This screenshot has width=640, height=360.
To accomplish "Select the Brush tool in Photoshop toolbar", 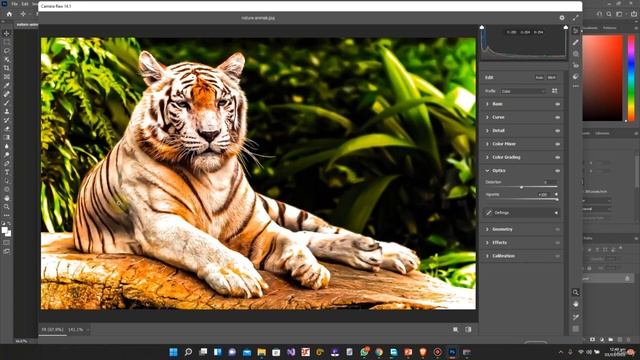I will tap(7, 103).
